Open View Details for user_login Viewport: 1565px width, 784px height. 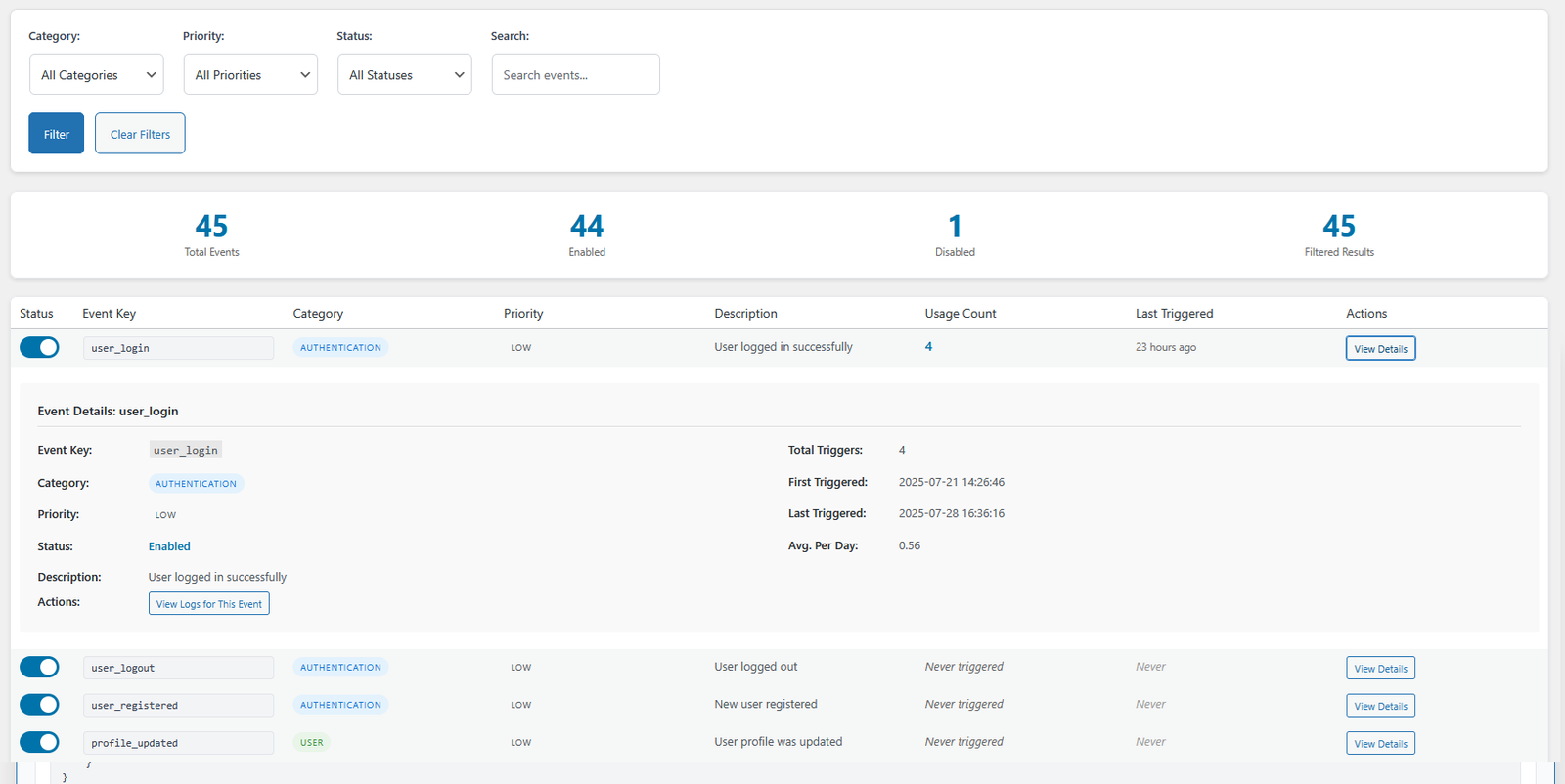(x=1380, y=348)
